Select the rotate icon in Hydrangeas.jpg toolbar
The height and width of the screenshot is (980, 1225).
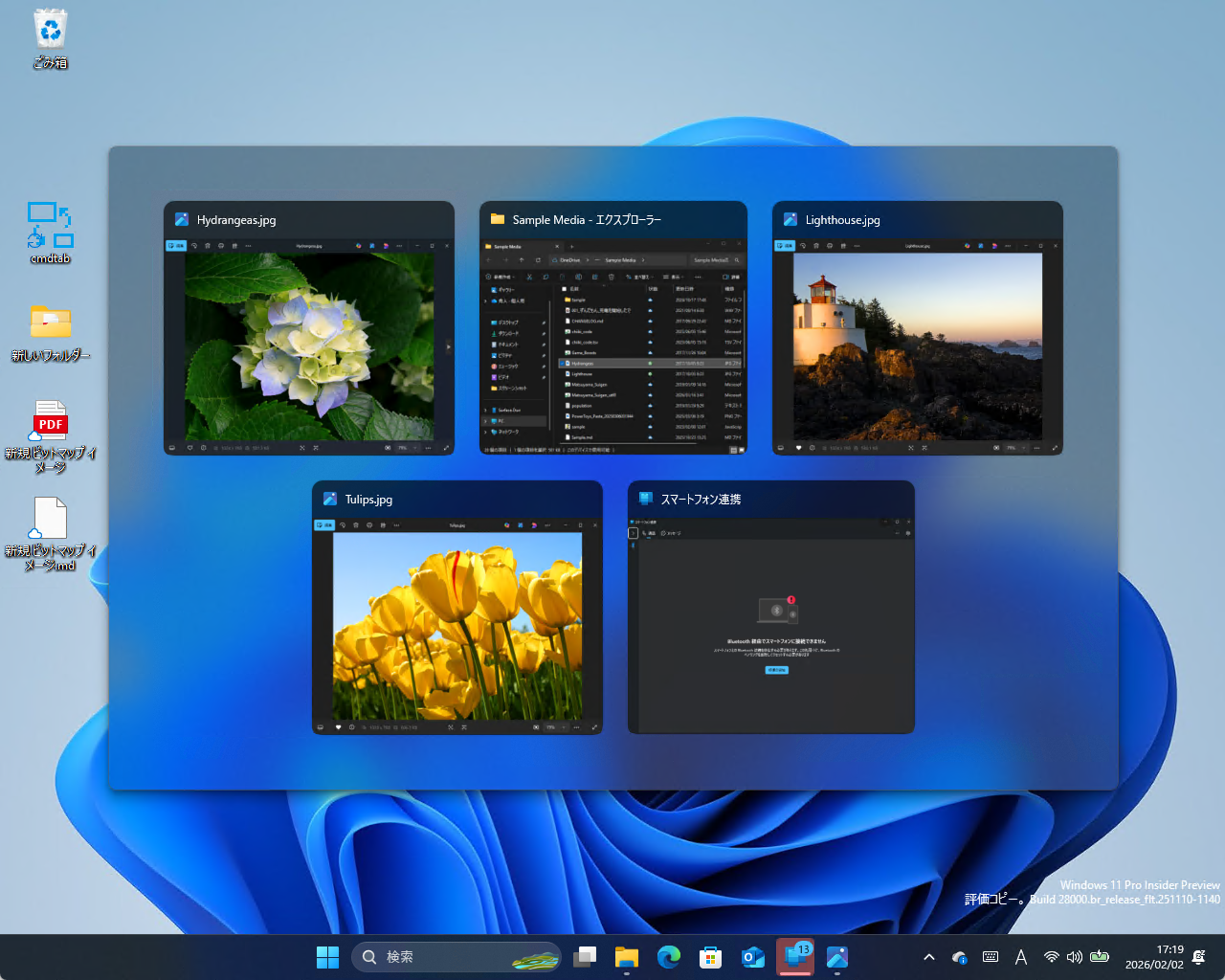[x=194, y=246]
